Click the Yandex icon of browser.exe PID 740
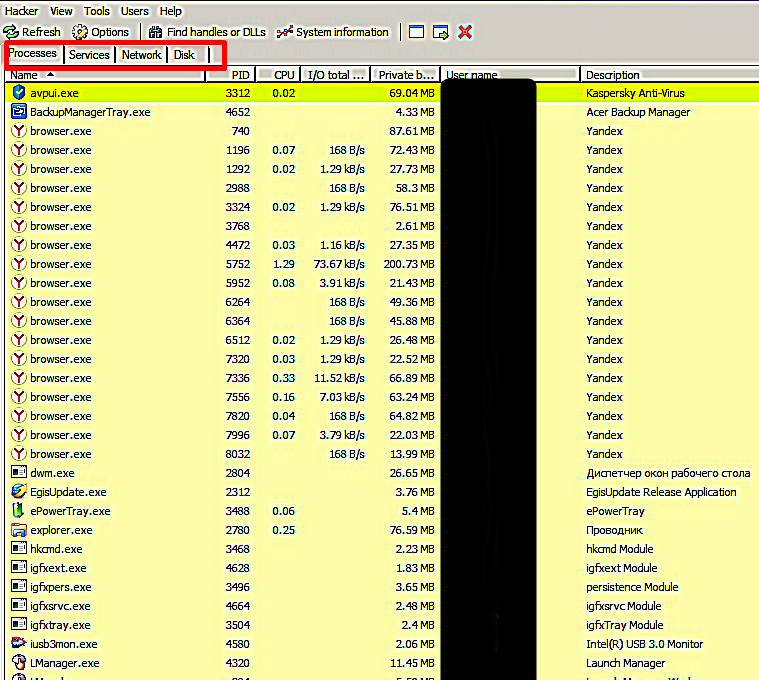Viewport: 759px width, 680px height. coord(18,131)
